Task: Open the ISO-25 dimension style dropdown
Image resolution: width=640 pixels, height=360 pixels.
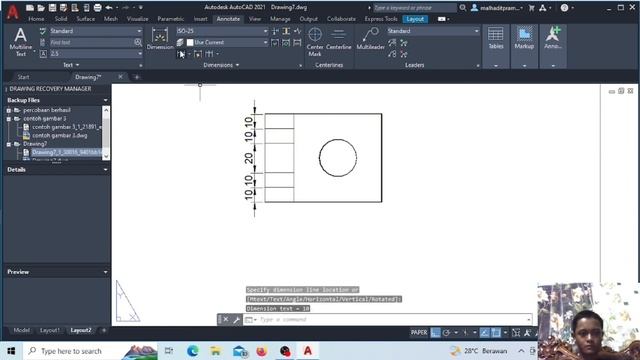Action: pyautogui.click(x=222, y=31)
